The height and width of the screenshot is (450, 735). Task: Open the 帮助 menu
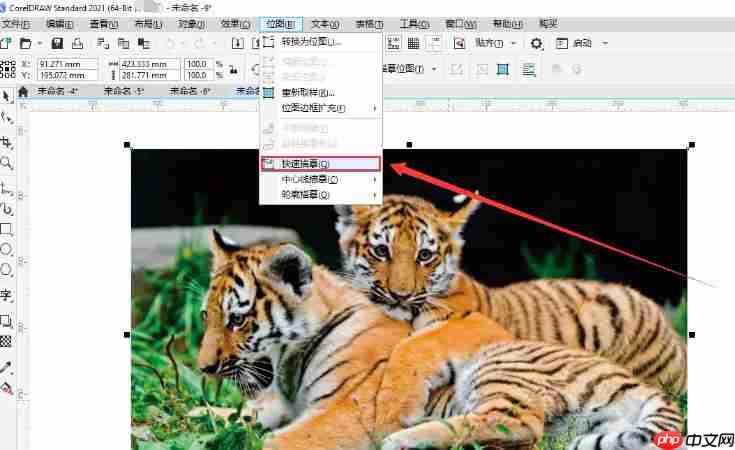508,24
